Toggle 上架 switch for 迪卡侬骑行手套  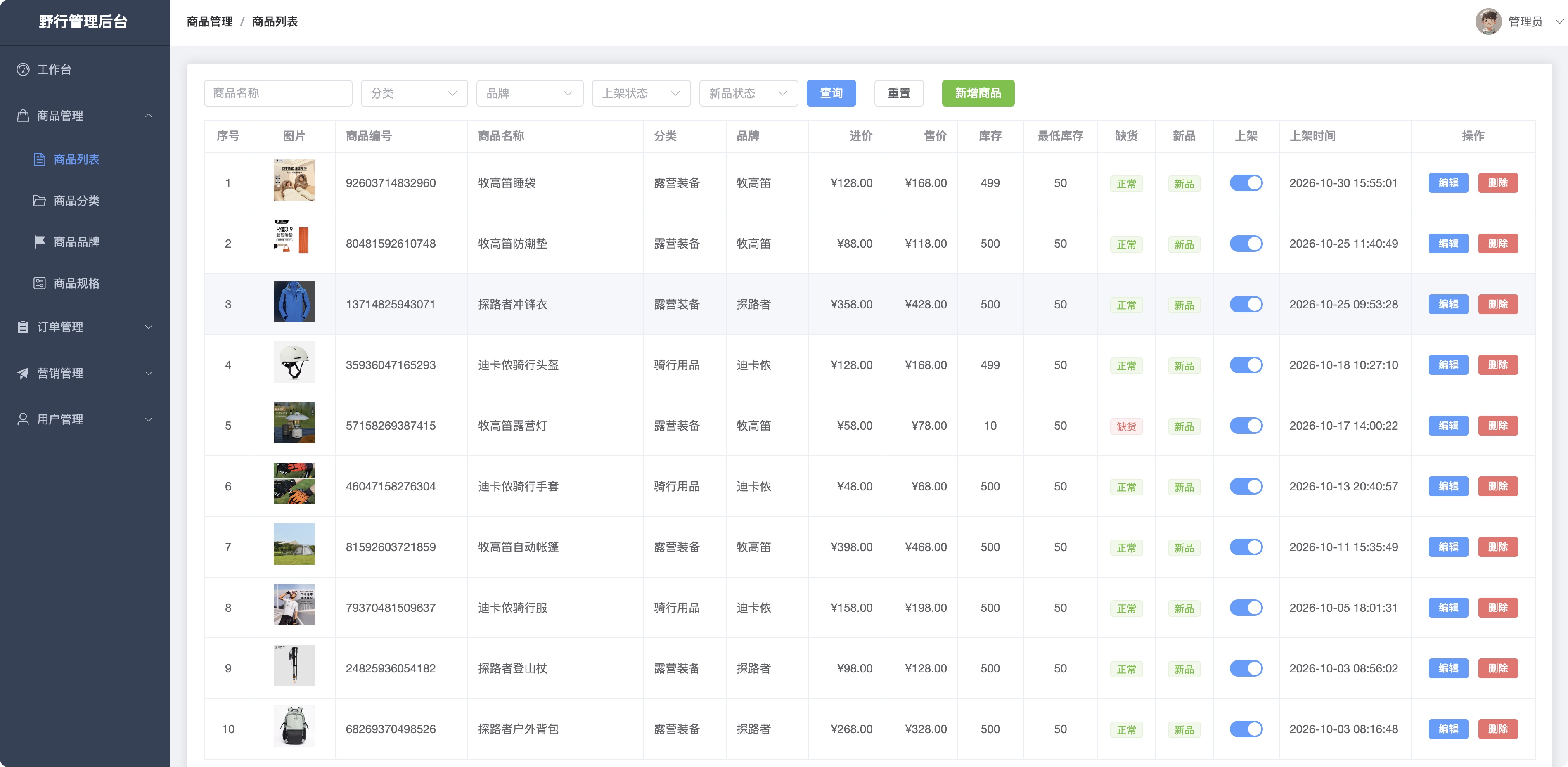click(1246, 486)
